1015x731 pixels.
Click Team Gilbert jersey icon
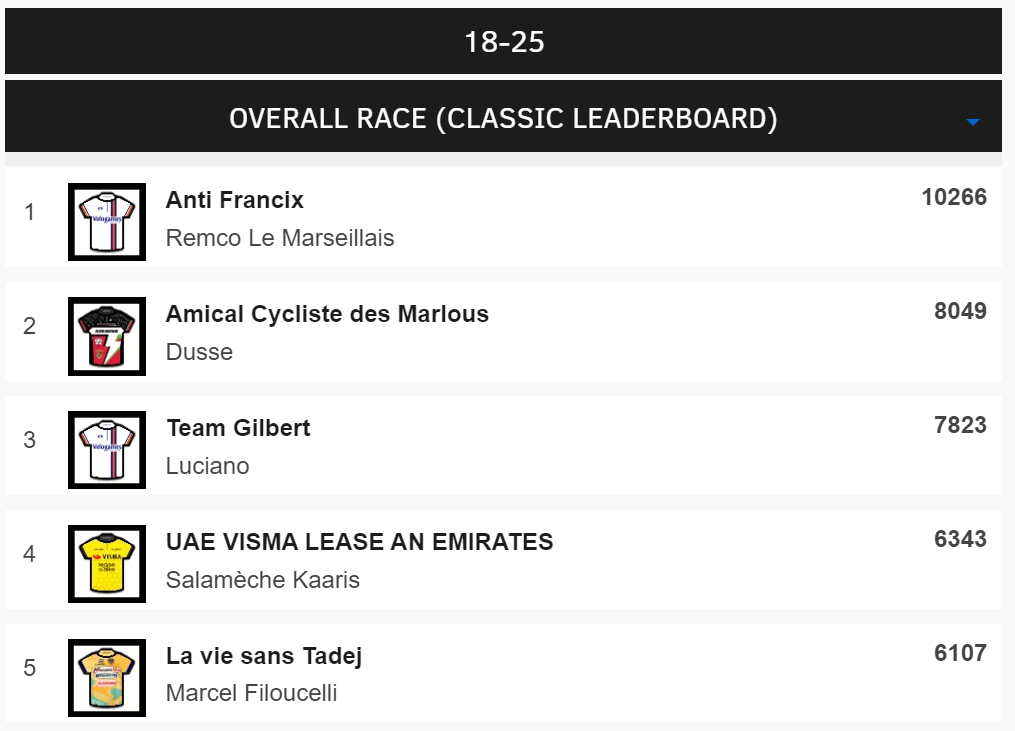(x=107, y=450)
